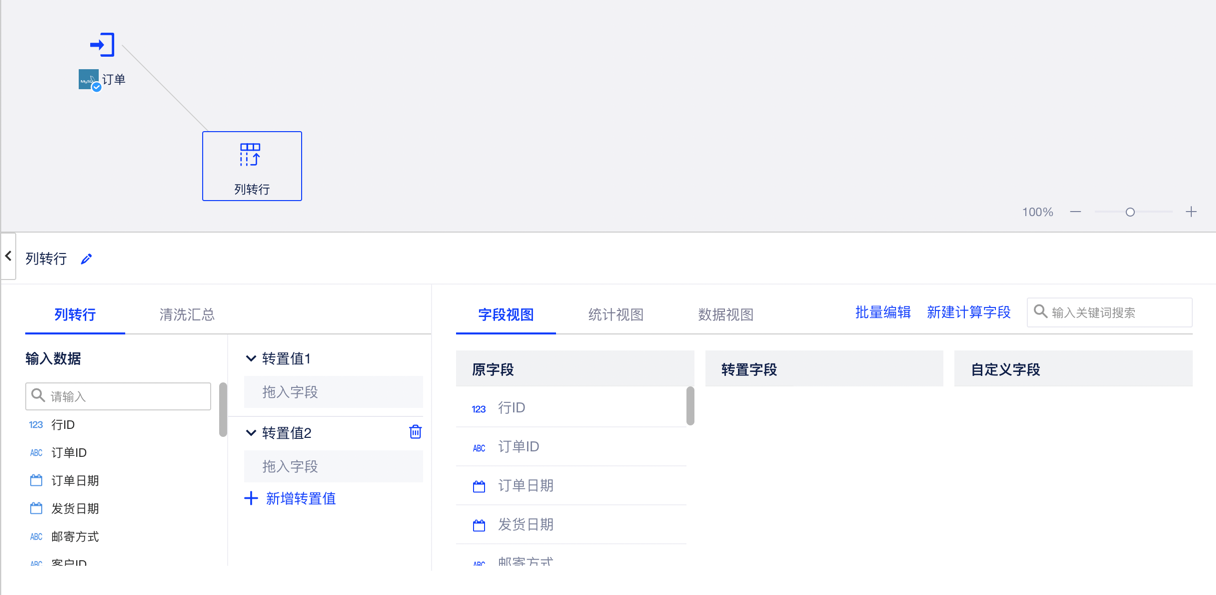Open the 统计视图 tab

(616, 315)
